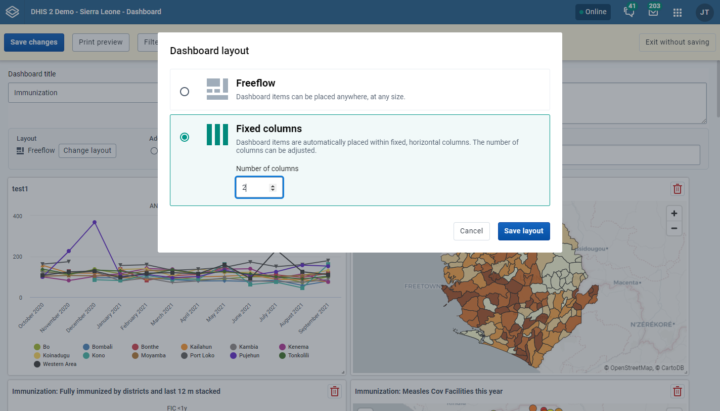Toggle the Moyamba legend entry
Image resolution: width=720 pixels, height=411 pixels.
(x=149, y=355)
